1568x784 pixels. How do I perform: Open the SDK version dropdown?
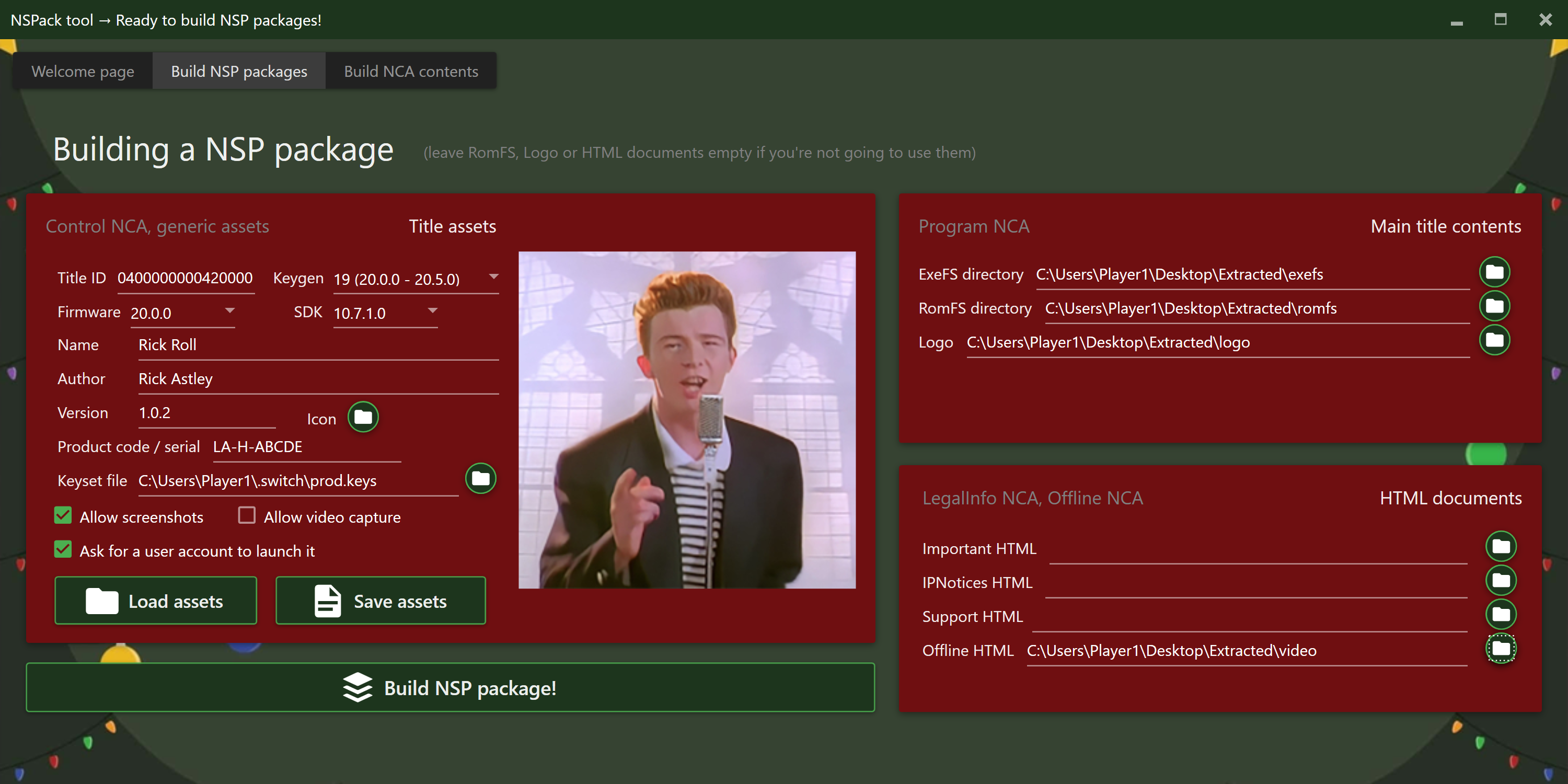pos(385,313)
